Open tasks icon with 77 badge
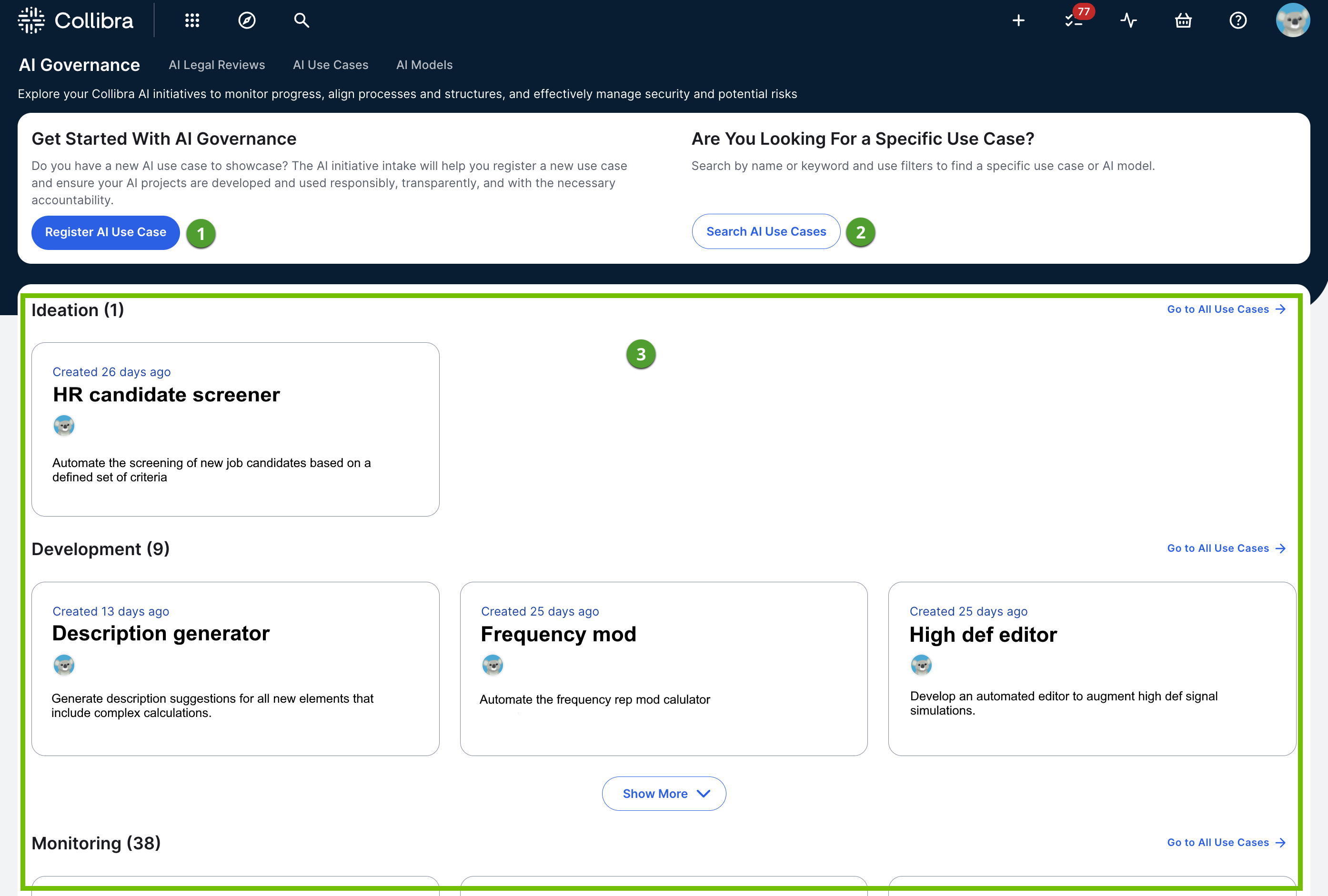The height and width of the screenshot is (896, 1328). pos(1073,20)
